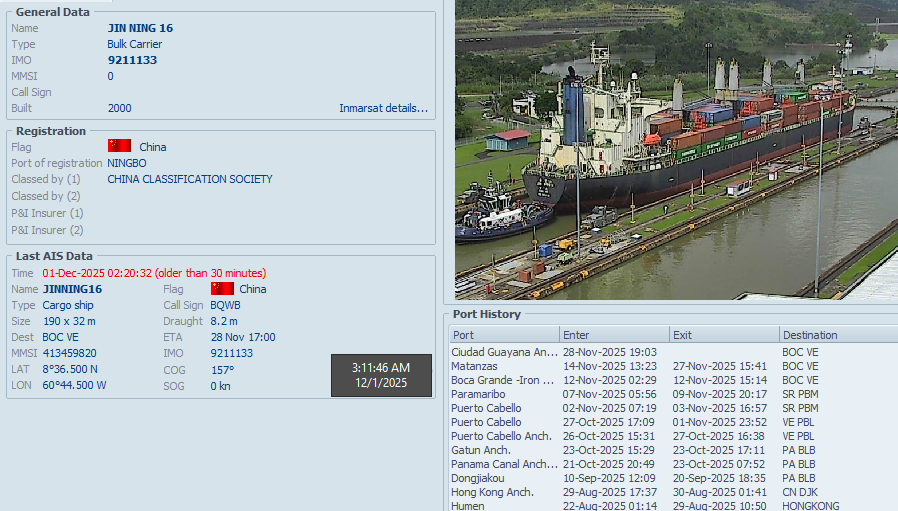Viewport: 898px width, 511px height.
Task: Sort Port History by Port column
Action: click(x=505, y=335)
